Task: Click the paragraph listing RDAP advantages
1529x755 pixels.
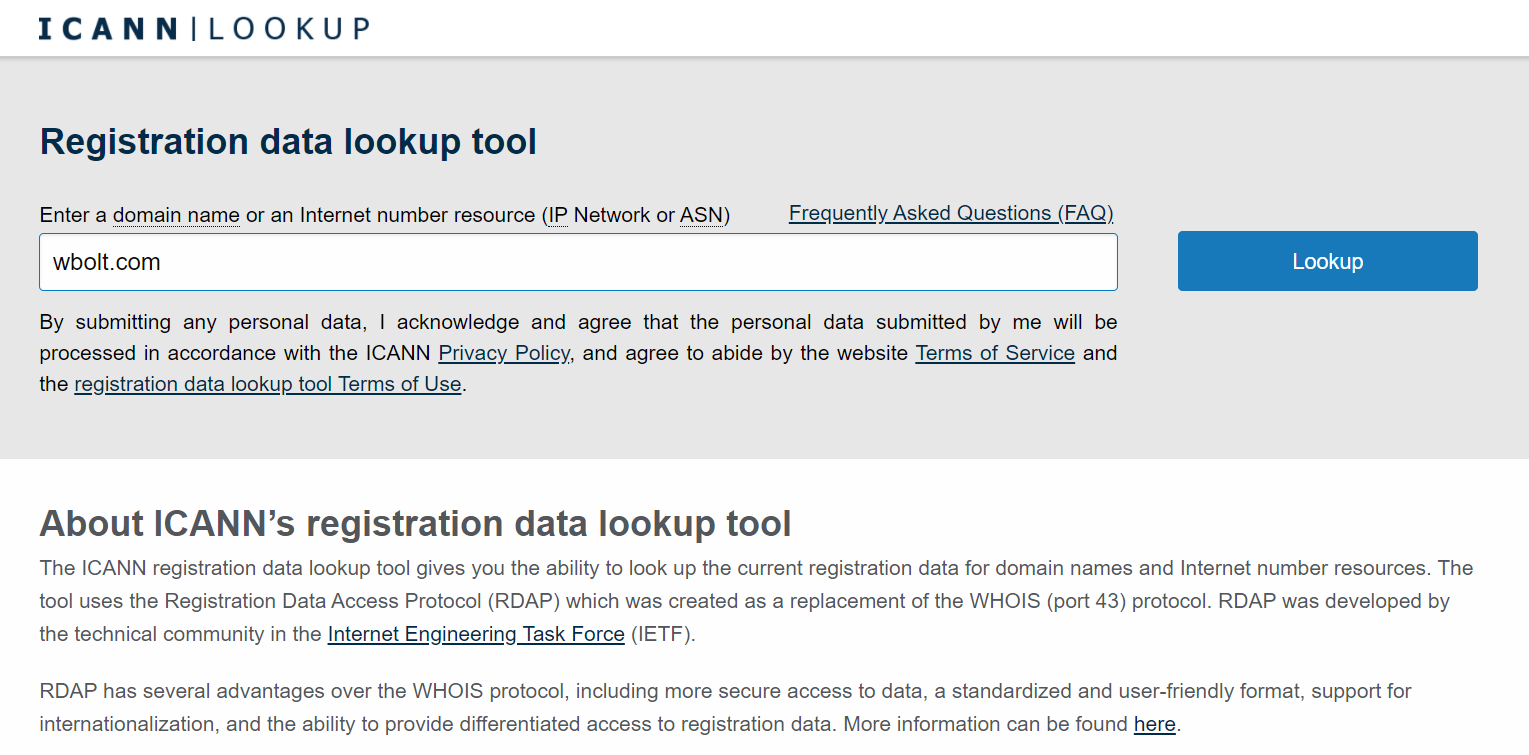Action: click(700, 692)
